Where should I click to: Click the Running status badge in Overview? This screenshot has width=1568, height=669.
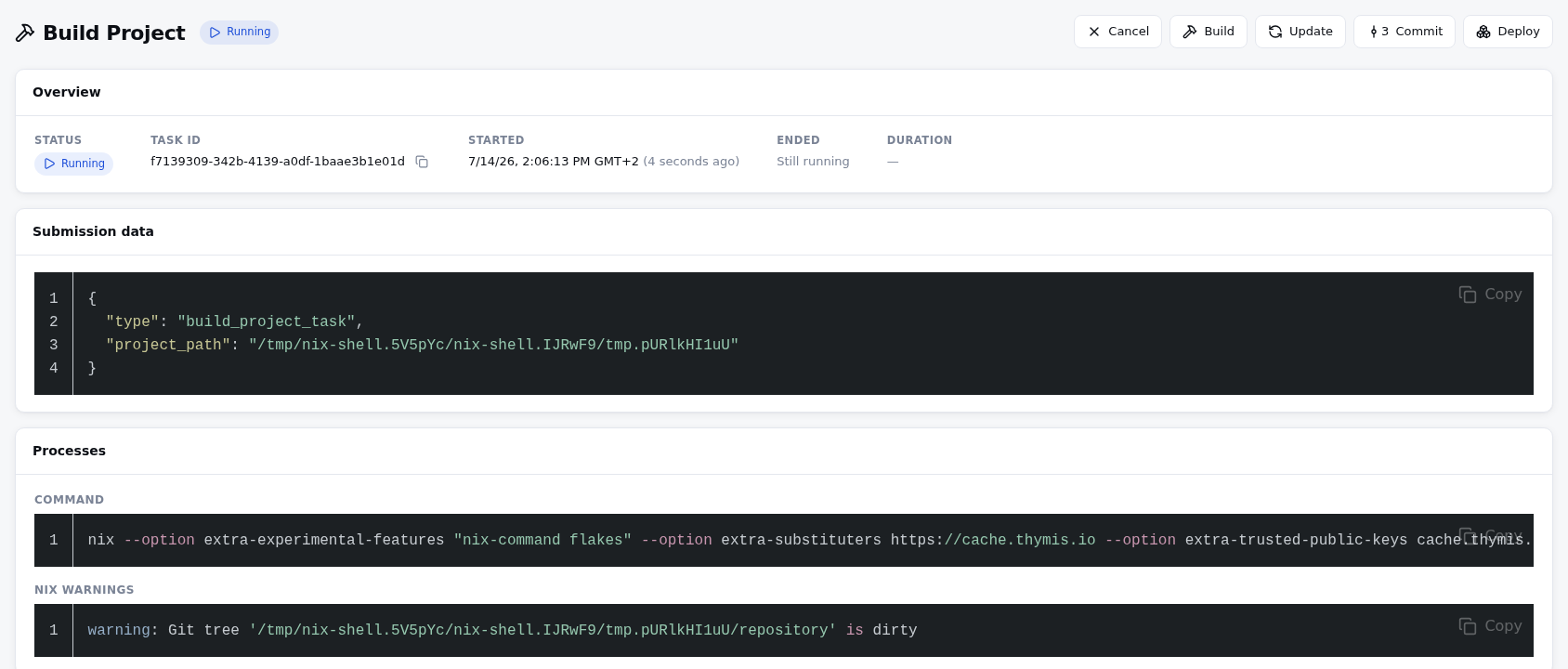(73, 164)
